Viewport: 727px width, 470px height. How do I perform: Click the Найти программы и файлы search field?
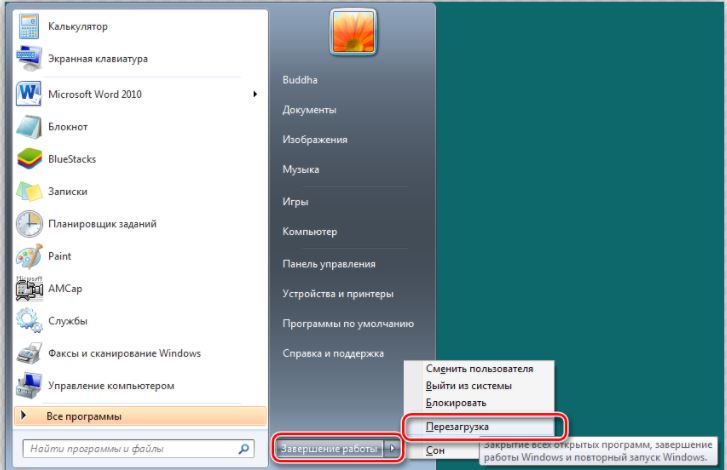[139, 448]
